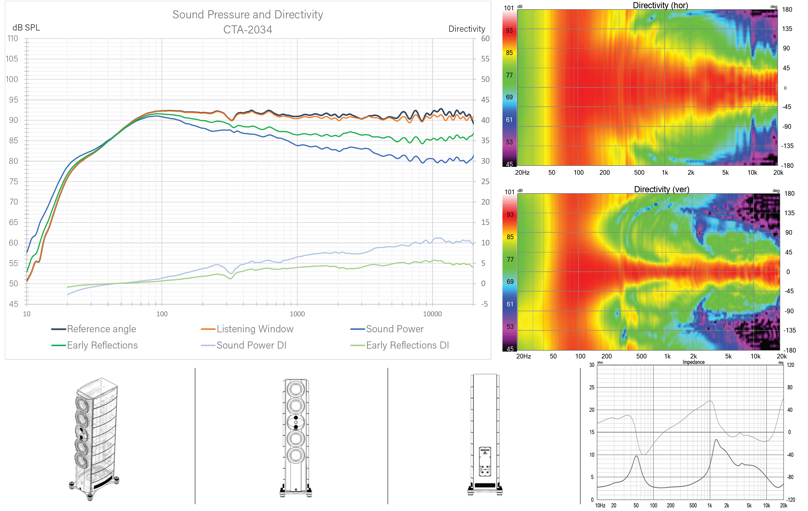
Task: Select the front view speaker drawing
Action: click(x=296, y=438)
